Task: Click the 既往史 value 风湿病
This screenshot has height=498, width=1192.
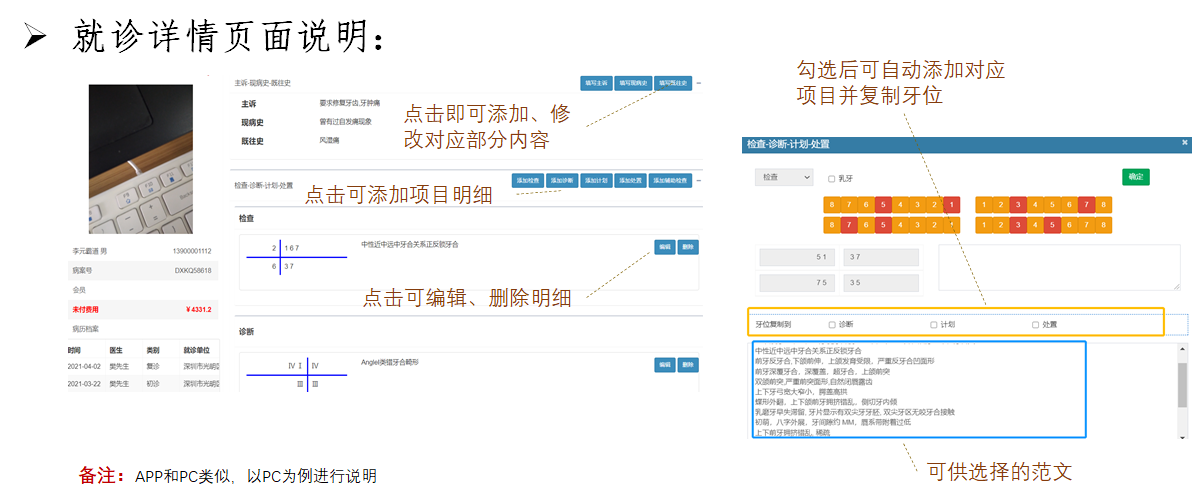Action: tap(330, 141)
